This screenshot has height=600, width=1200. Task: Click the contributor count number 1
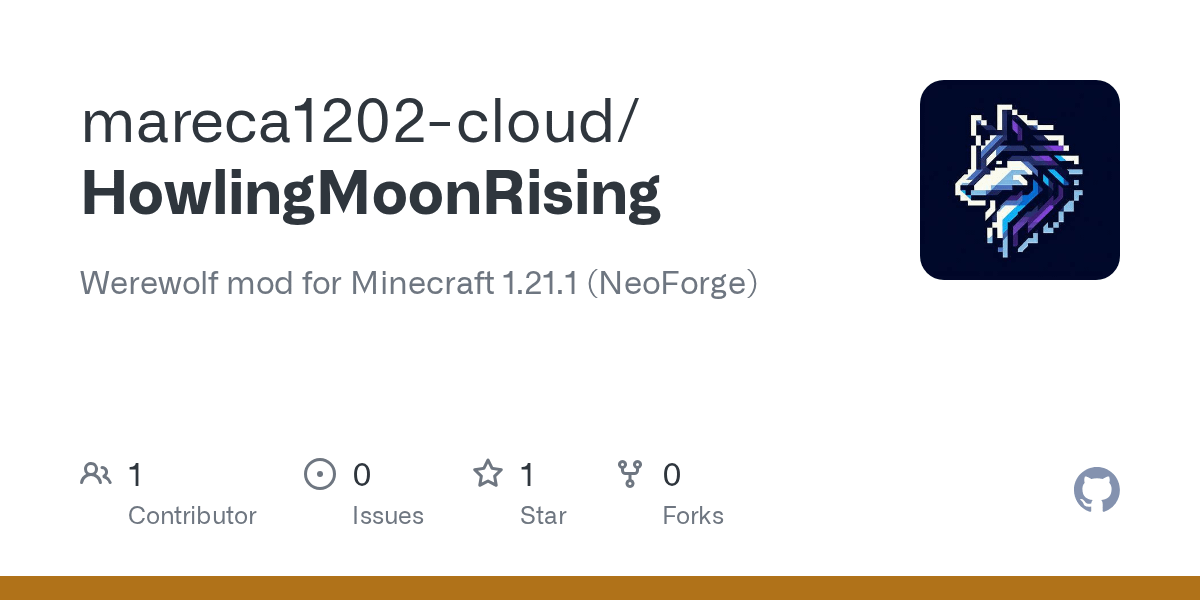tap(136, 475)
